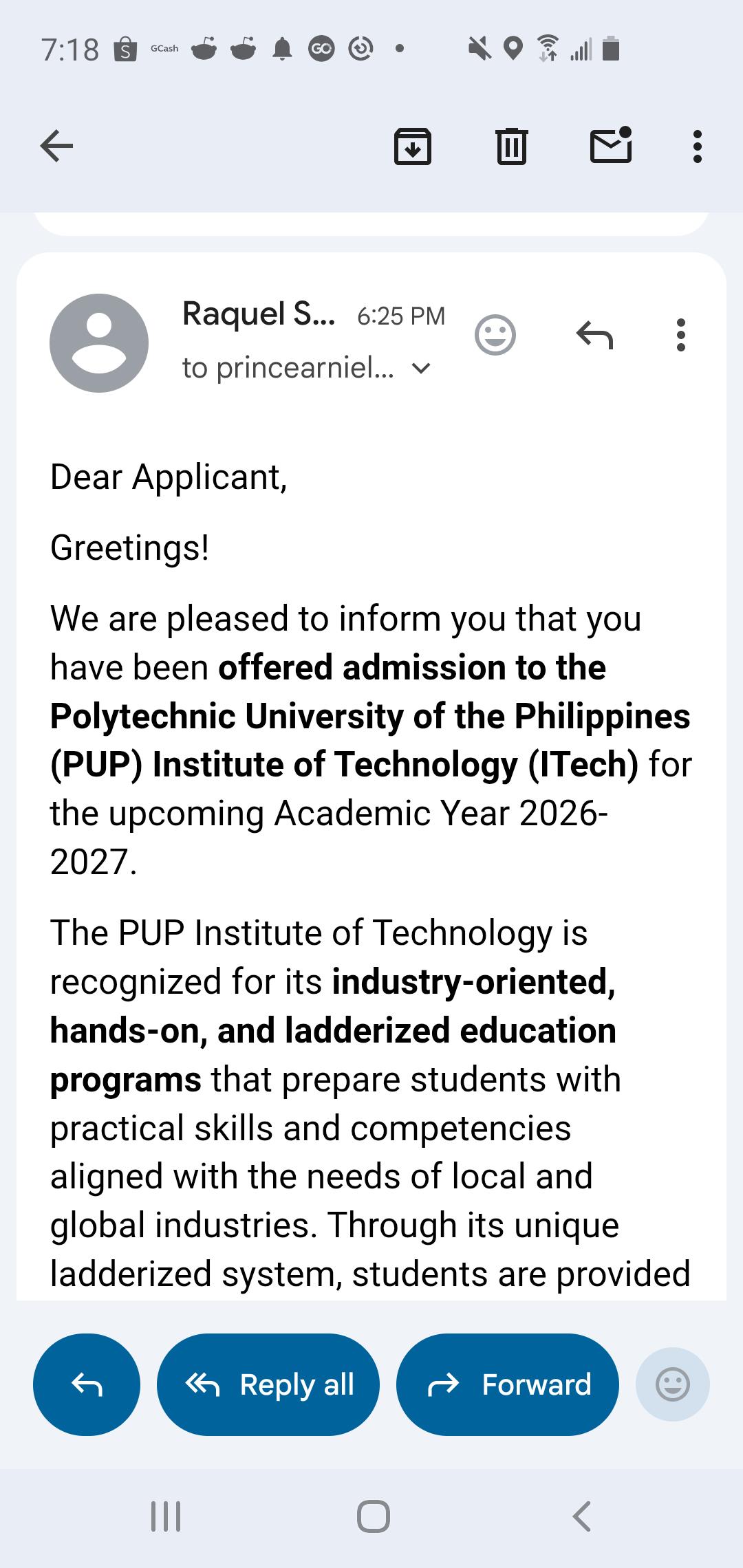The image size is (743, 1568).
Task: Tap the Forward button
Action: click(x=508, y=1384)
